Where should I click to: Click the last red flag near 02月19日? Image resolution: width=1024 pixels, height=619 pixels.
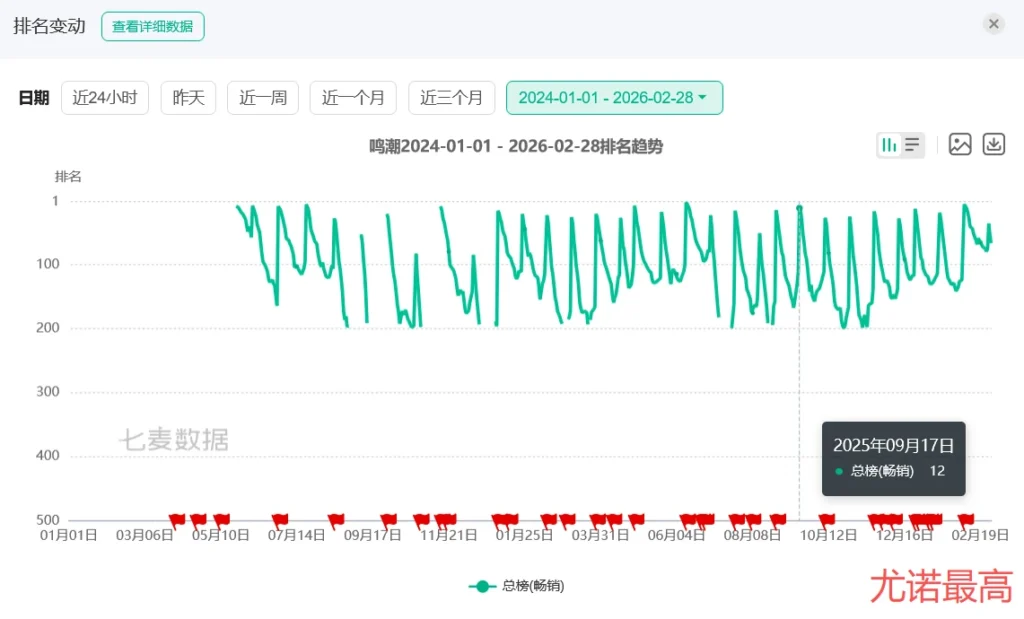(966, 519)
